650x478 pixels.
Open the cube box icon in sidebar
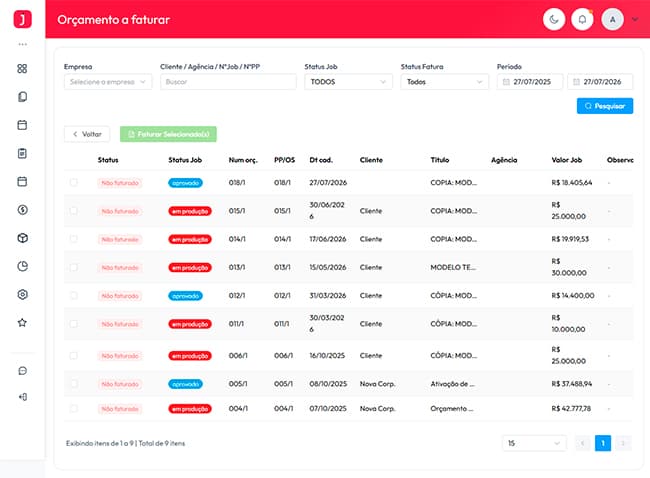click(22, 238)
